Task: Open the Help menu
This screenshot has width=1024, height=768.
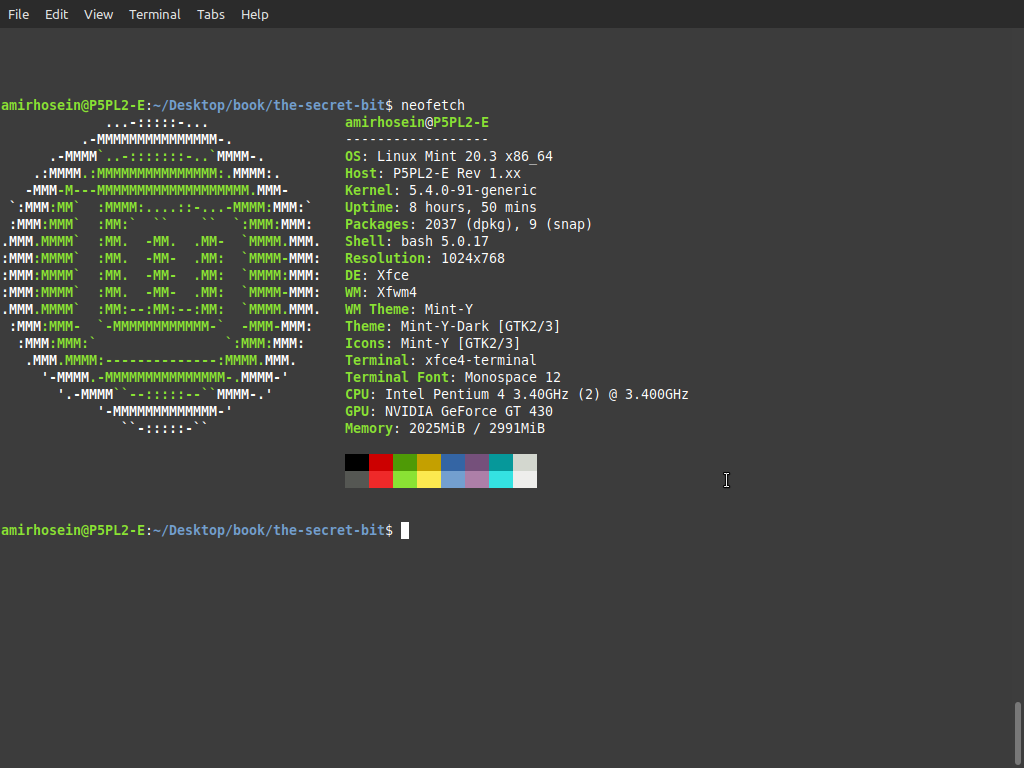Action: click(255, 14)
